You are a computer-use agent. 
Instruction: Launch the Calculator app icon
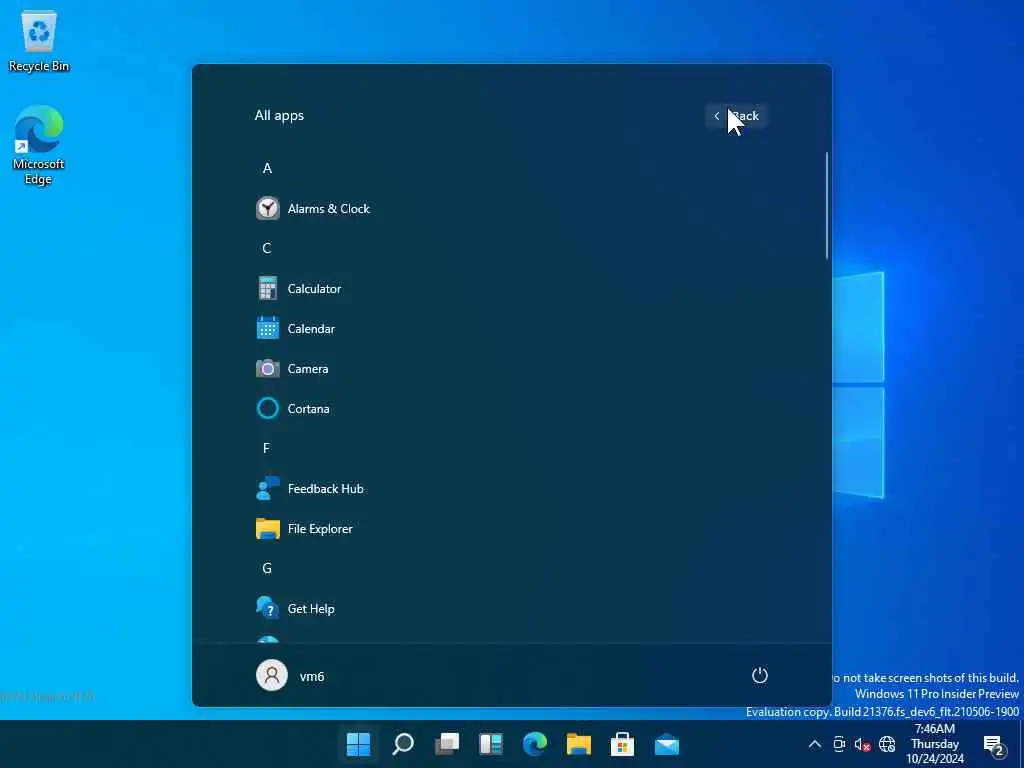pyautogui.click(x=268, y=288)
